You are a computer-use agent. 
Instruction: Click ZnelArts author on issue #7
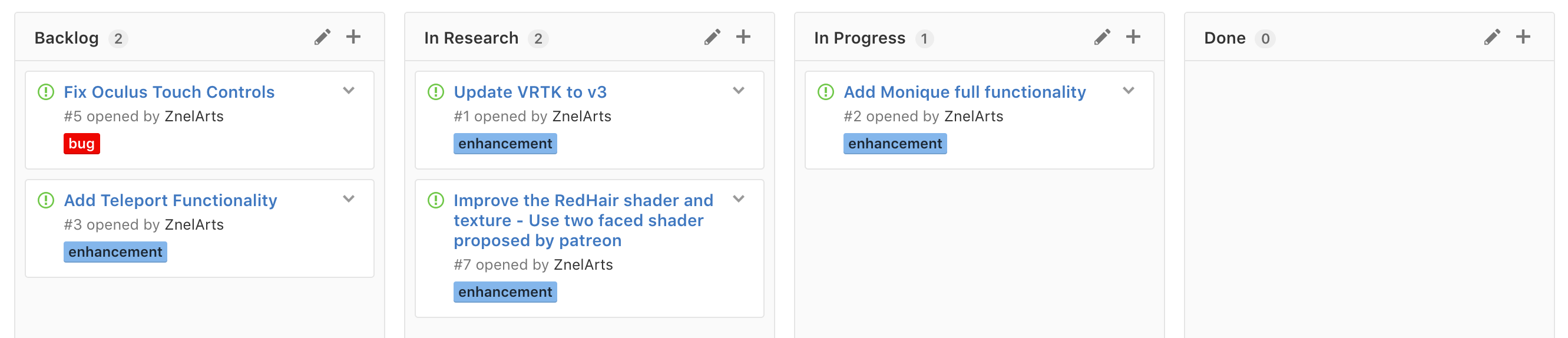point(583,265)
